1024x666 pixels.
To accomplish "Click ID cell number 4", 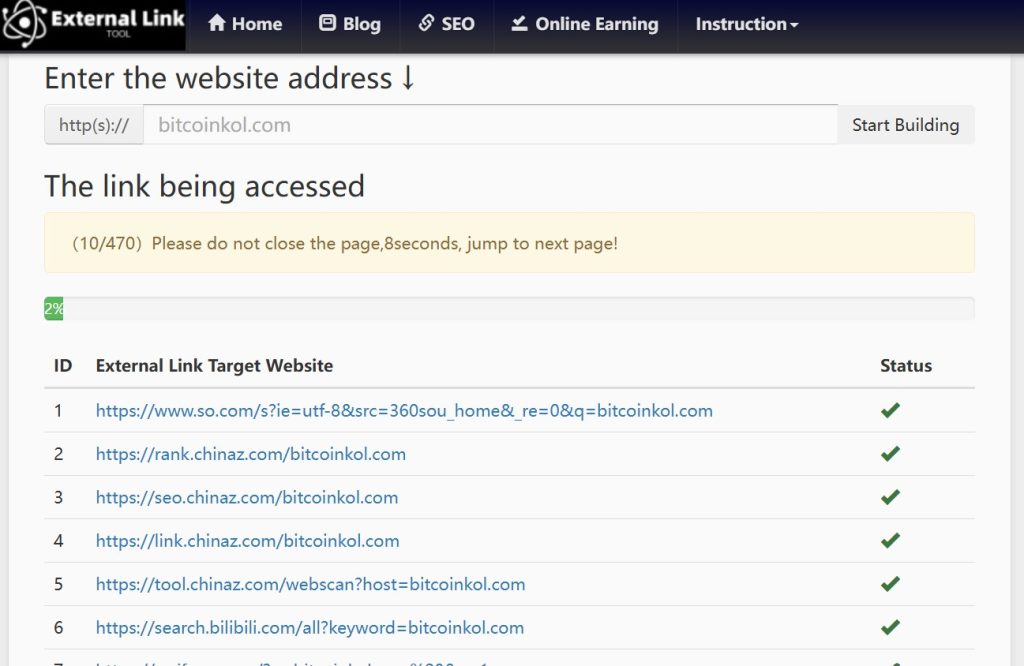I will (x=58, y=541).
